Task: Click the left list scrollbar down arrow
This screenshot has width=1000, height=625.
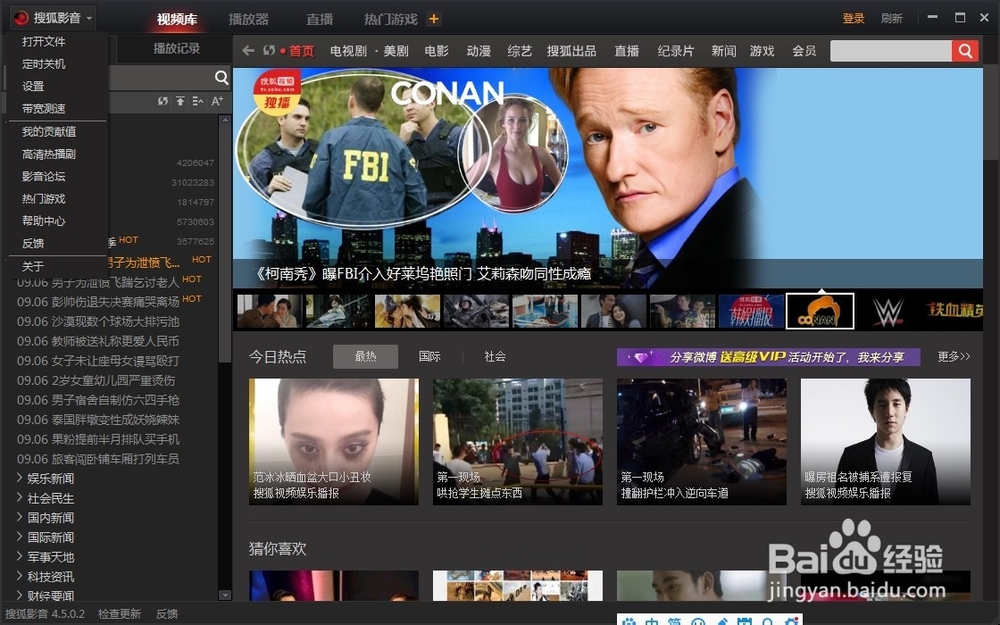Action: pyautogui.click(x=224, y=595)
